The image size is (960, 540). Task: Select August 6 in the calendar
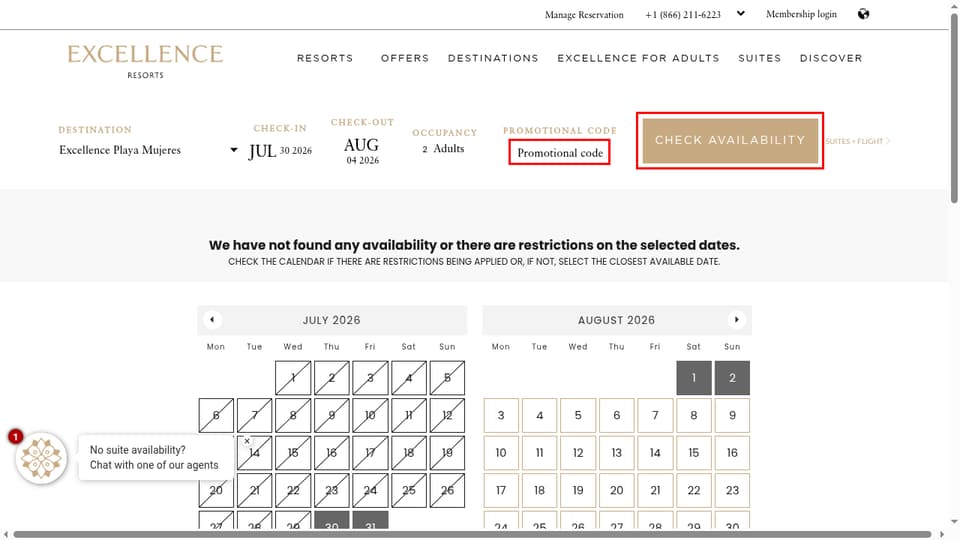click(617, 415)
